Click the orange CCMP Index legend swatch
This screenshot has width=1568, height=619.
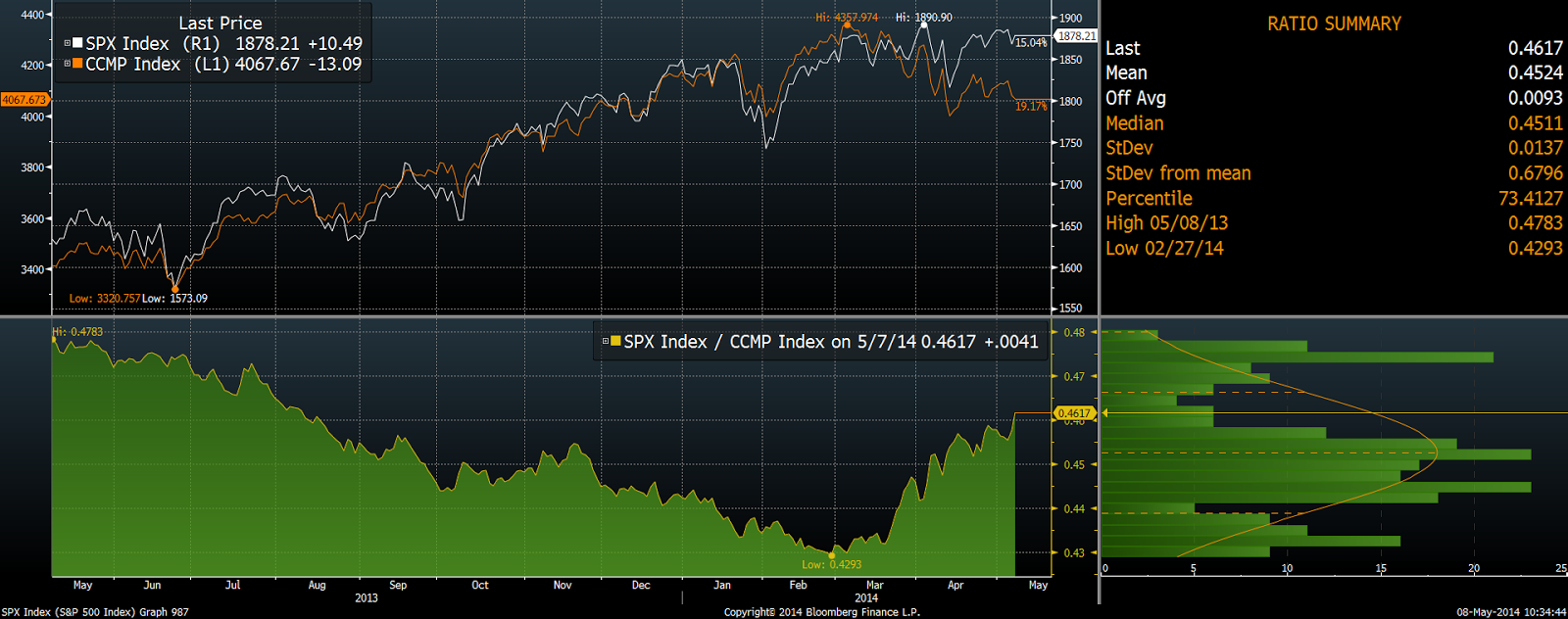77,64
